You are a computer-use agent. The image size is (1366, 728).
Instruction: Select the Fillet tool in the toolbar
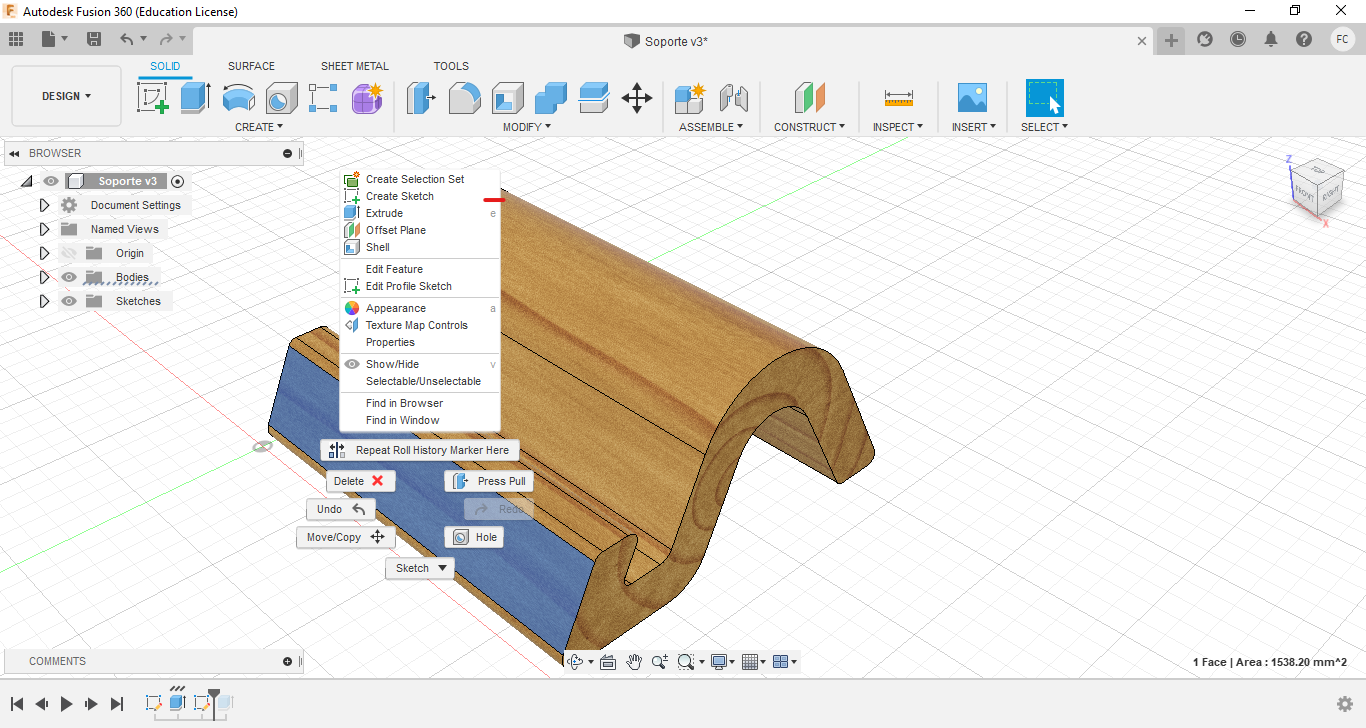coord(464,97)
